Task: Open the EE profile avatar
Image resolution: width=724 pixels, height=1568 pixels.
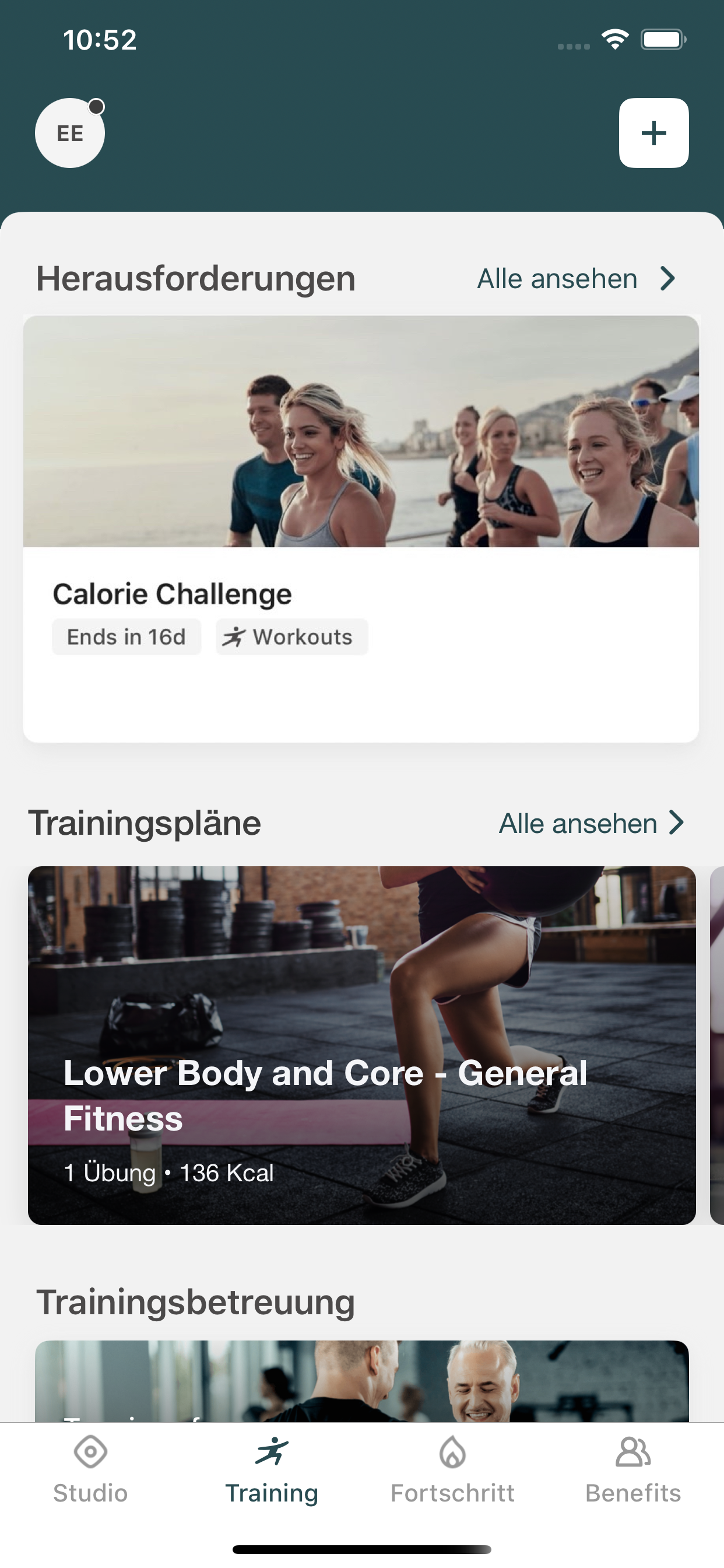Action: [x=70, y=132]
